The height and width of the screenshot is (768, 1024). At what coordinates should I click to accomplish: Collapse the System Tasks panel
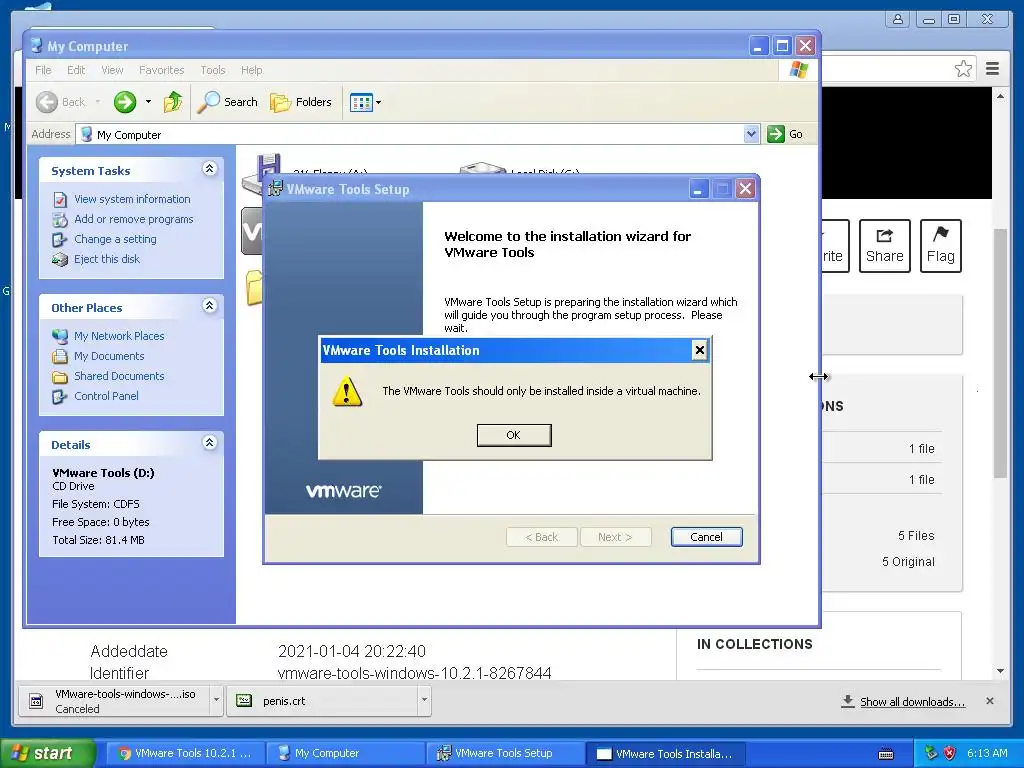[x=209, y=168]
